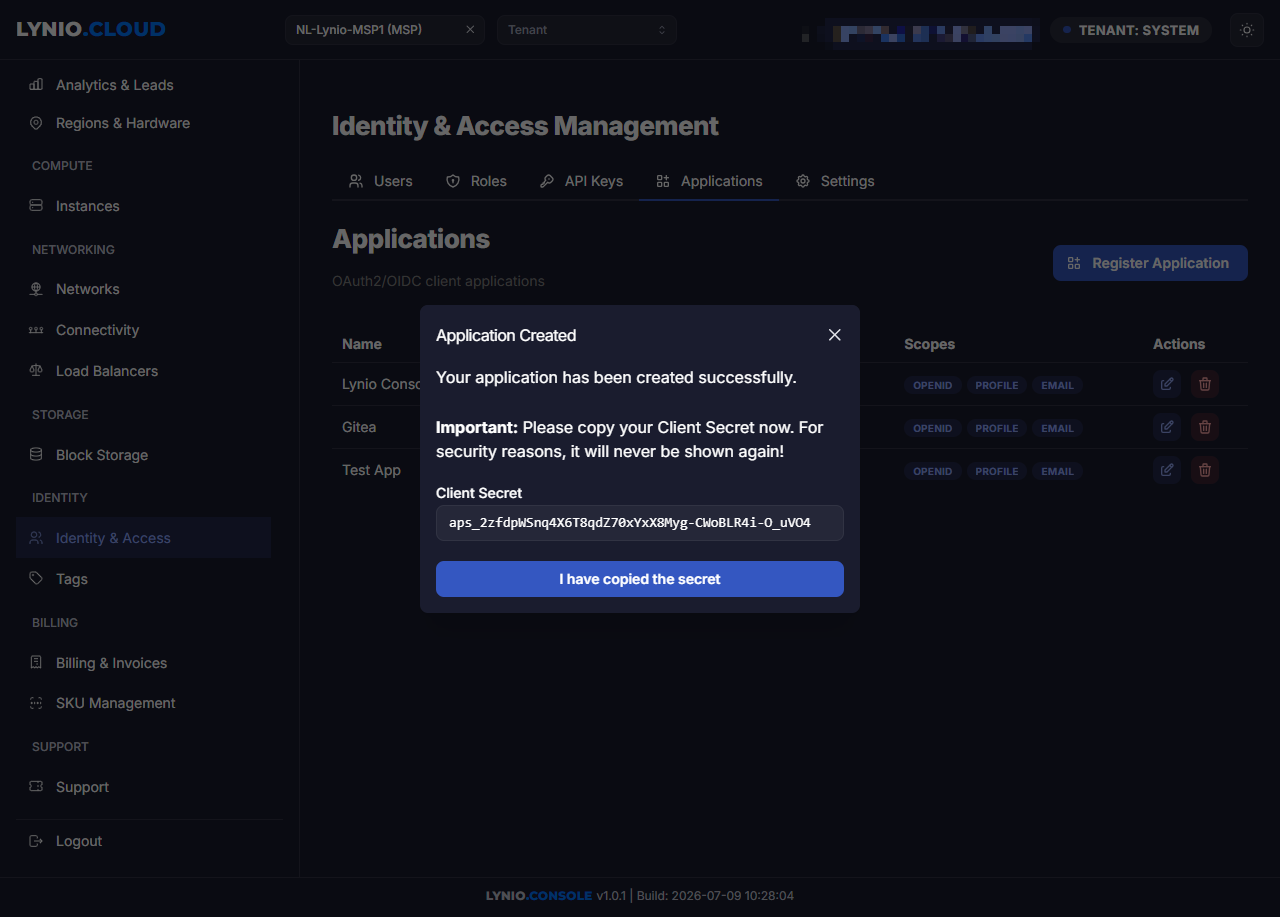Select the Gitea row name
The image size is (1280, 917).
pyautogui.click(x=359, y=427)
